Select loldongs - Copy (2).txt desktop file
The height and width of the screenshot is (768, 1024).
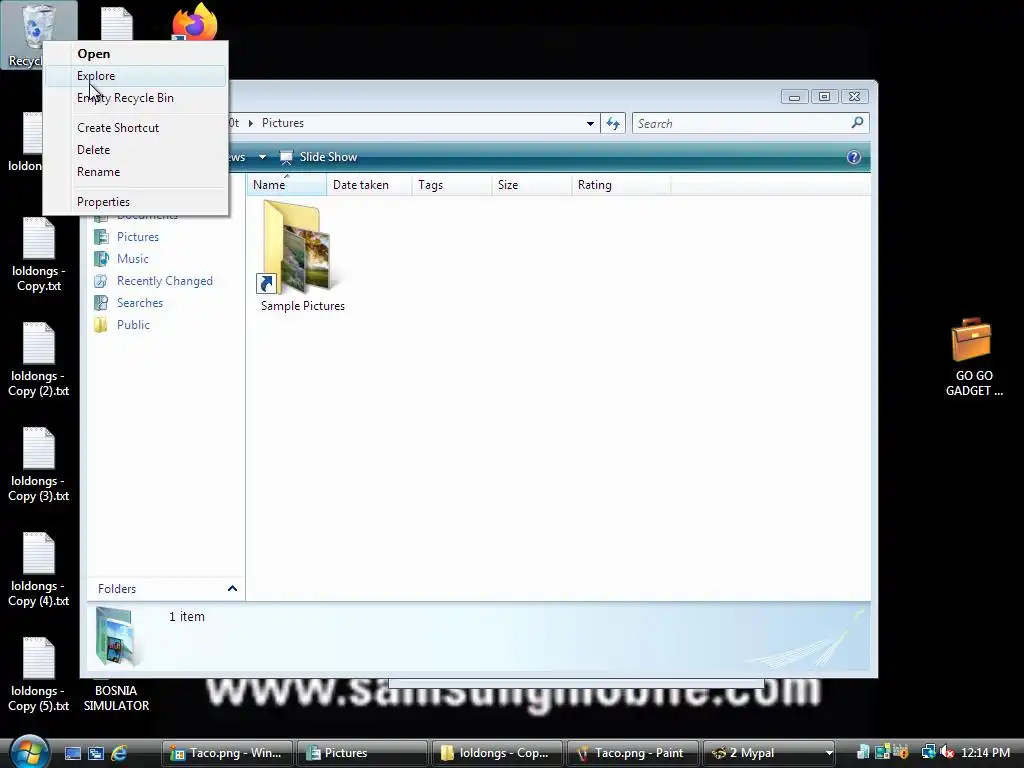click(39, 360)
